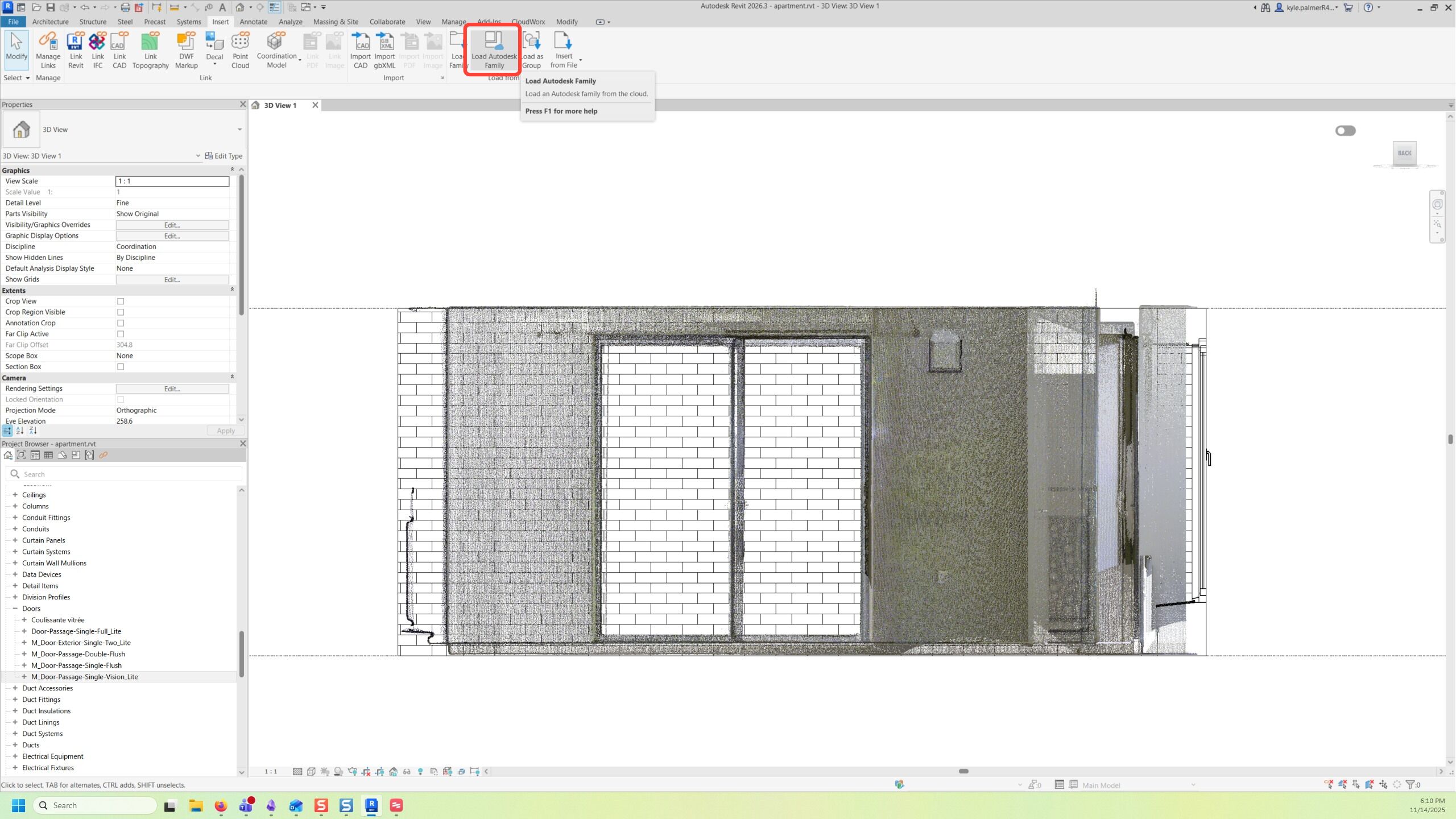Open the Annotate ribbon tab
The image size is (1456, 819).
[253, 22]
